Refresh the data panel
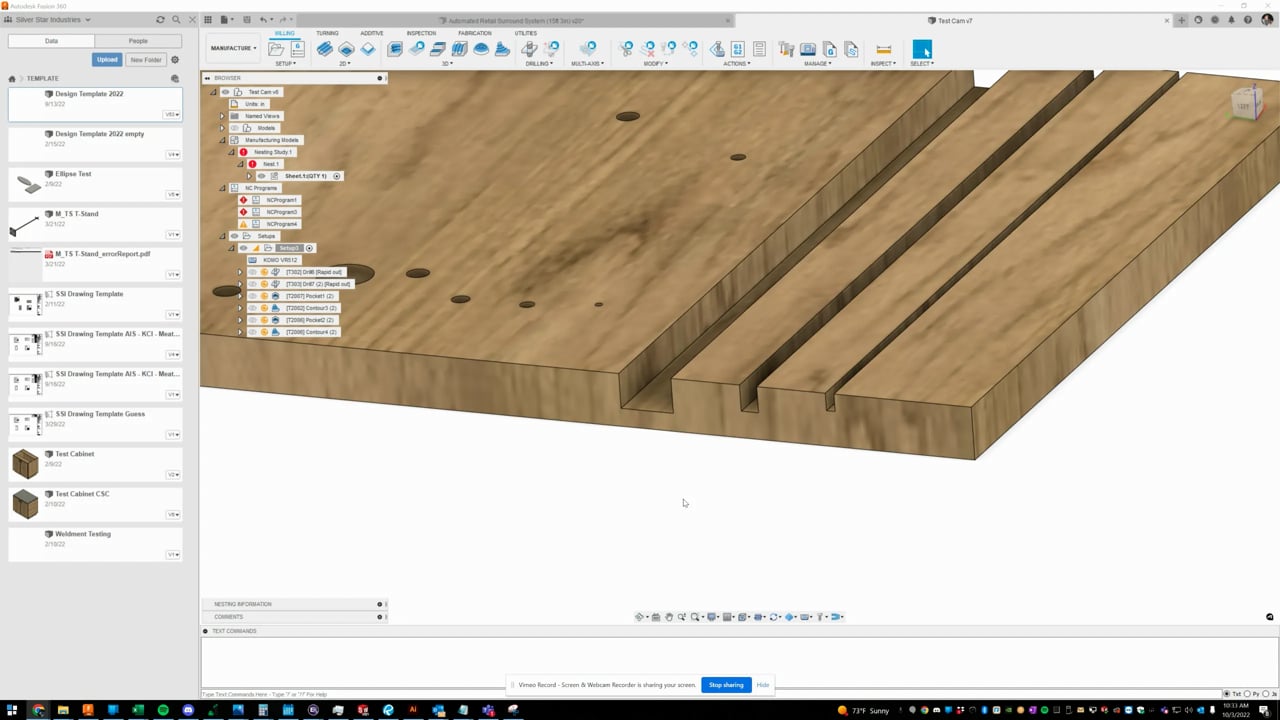1280x720 pixels. (x=160, y=20)
